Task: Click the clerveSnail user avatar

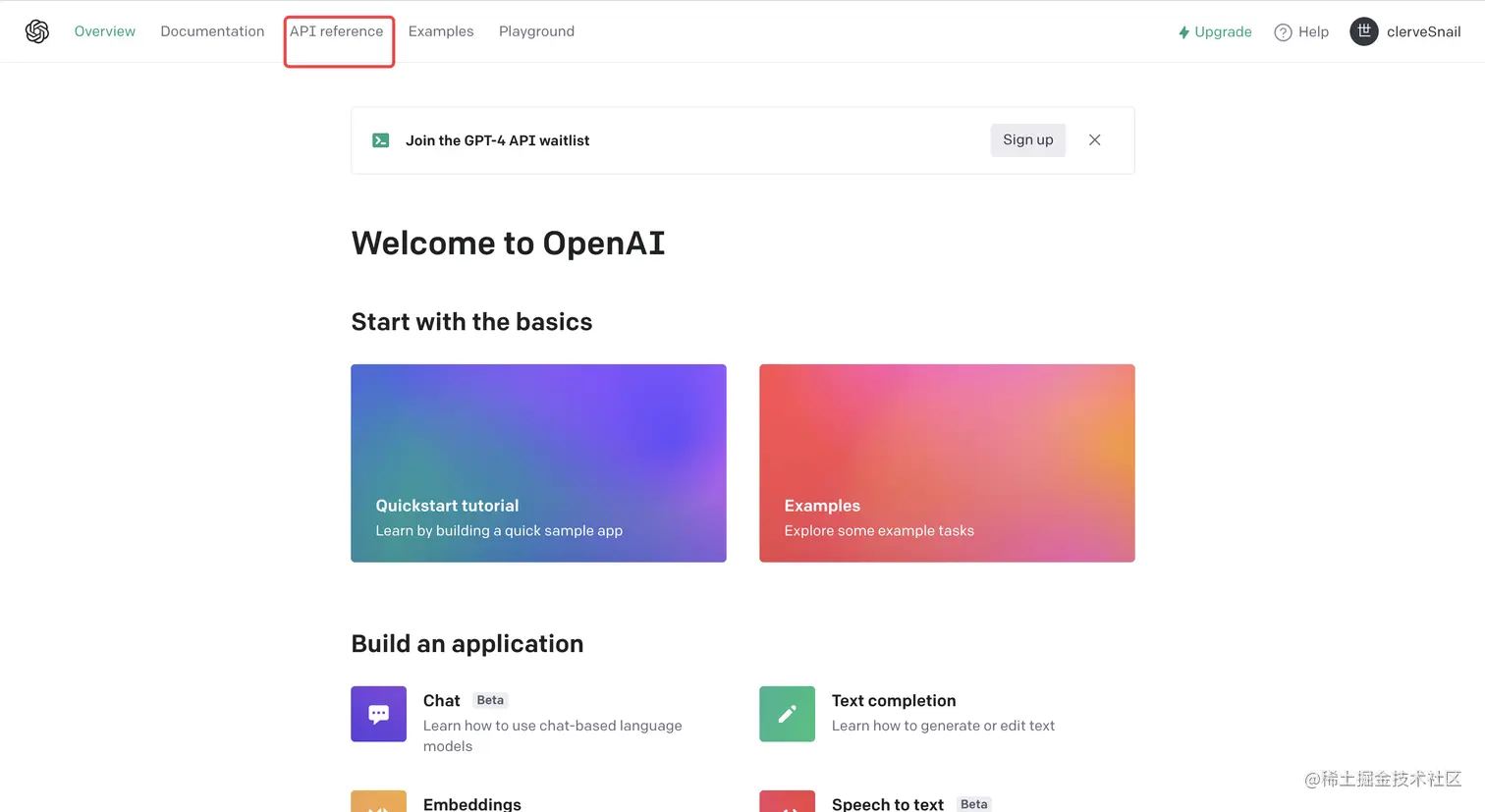Action: tap(1364, 31)
